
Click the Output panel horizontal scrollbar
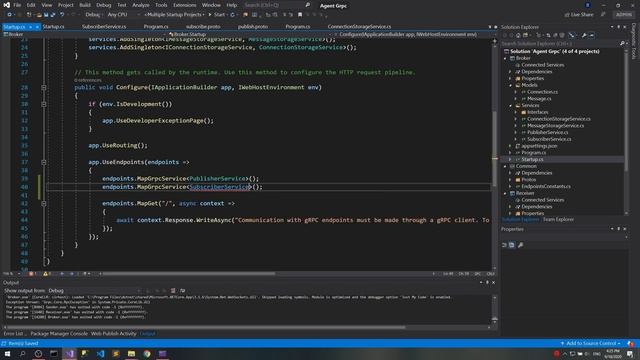(x=207, y=327)
